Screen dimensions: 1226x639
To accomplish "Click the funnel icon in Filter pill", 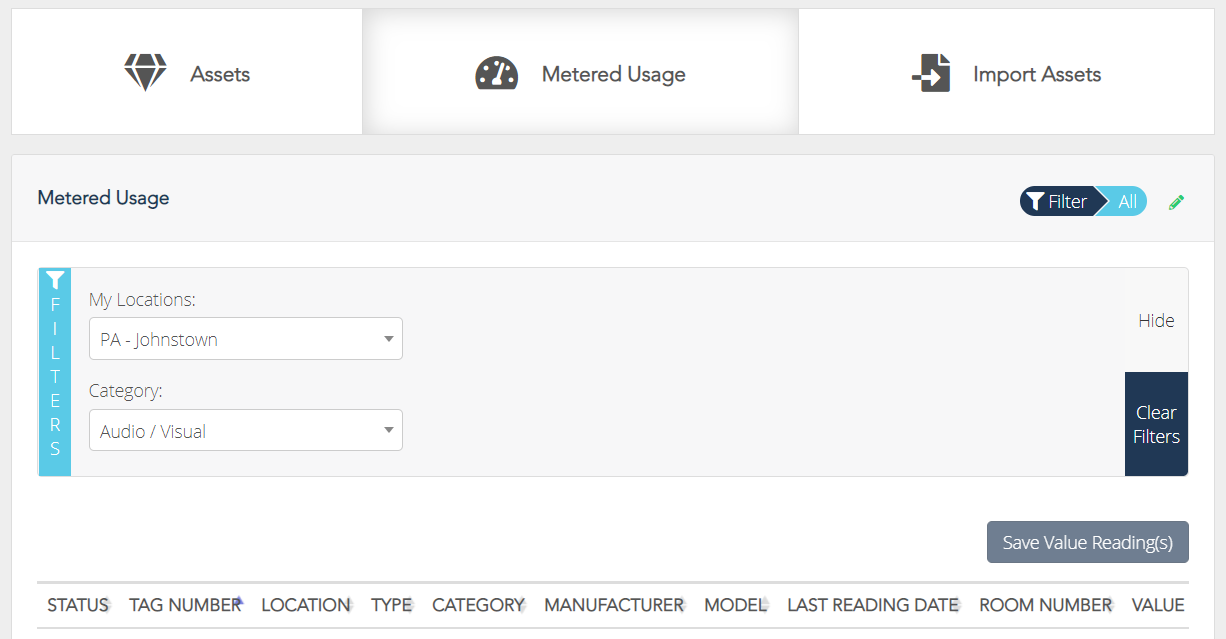I will tap(1037, 201).
